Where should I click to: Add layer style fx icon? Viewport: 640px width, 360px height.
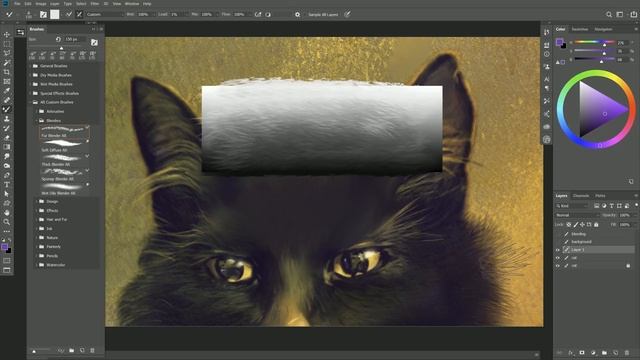(x=571, y=353)
